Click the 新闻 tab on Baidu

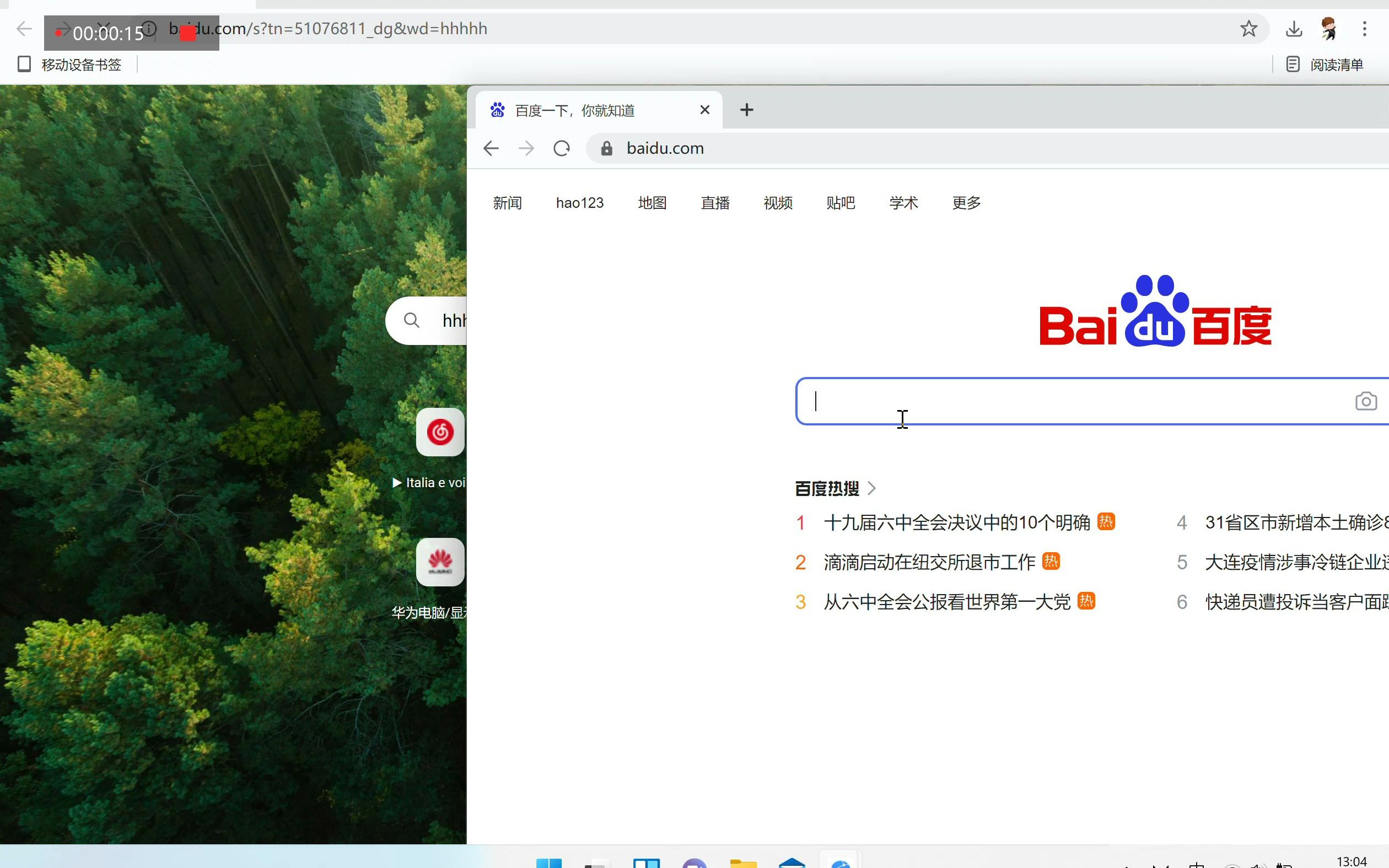coord(508,203)
